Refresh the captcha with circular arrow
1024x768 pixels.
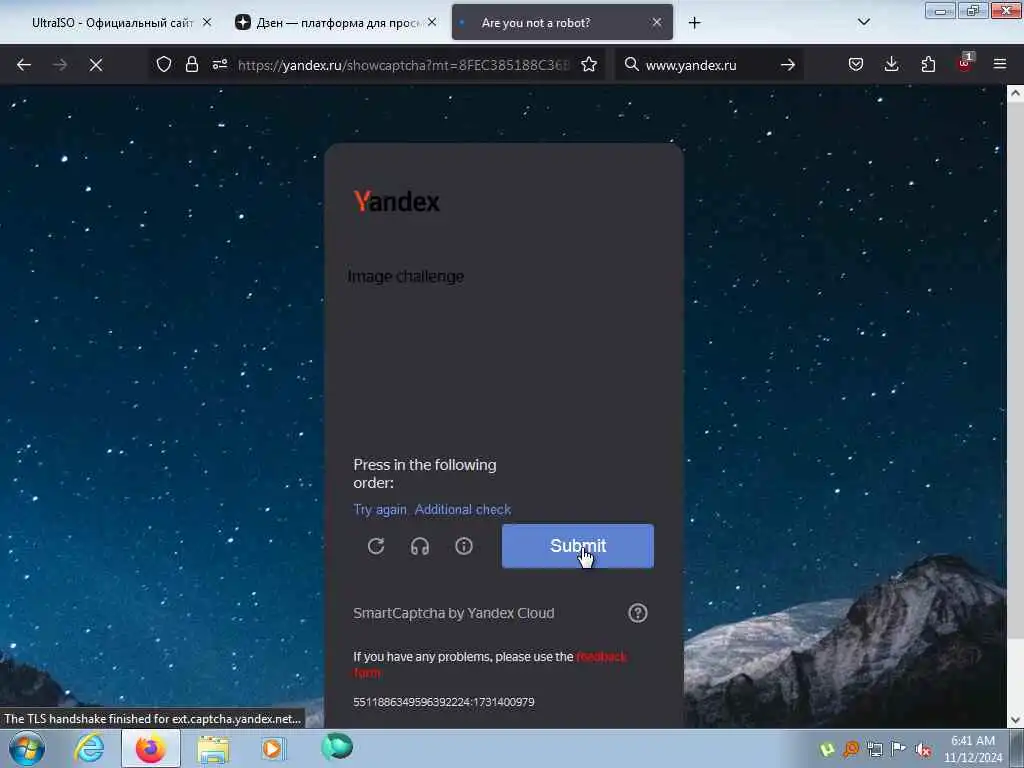(376, 546)
